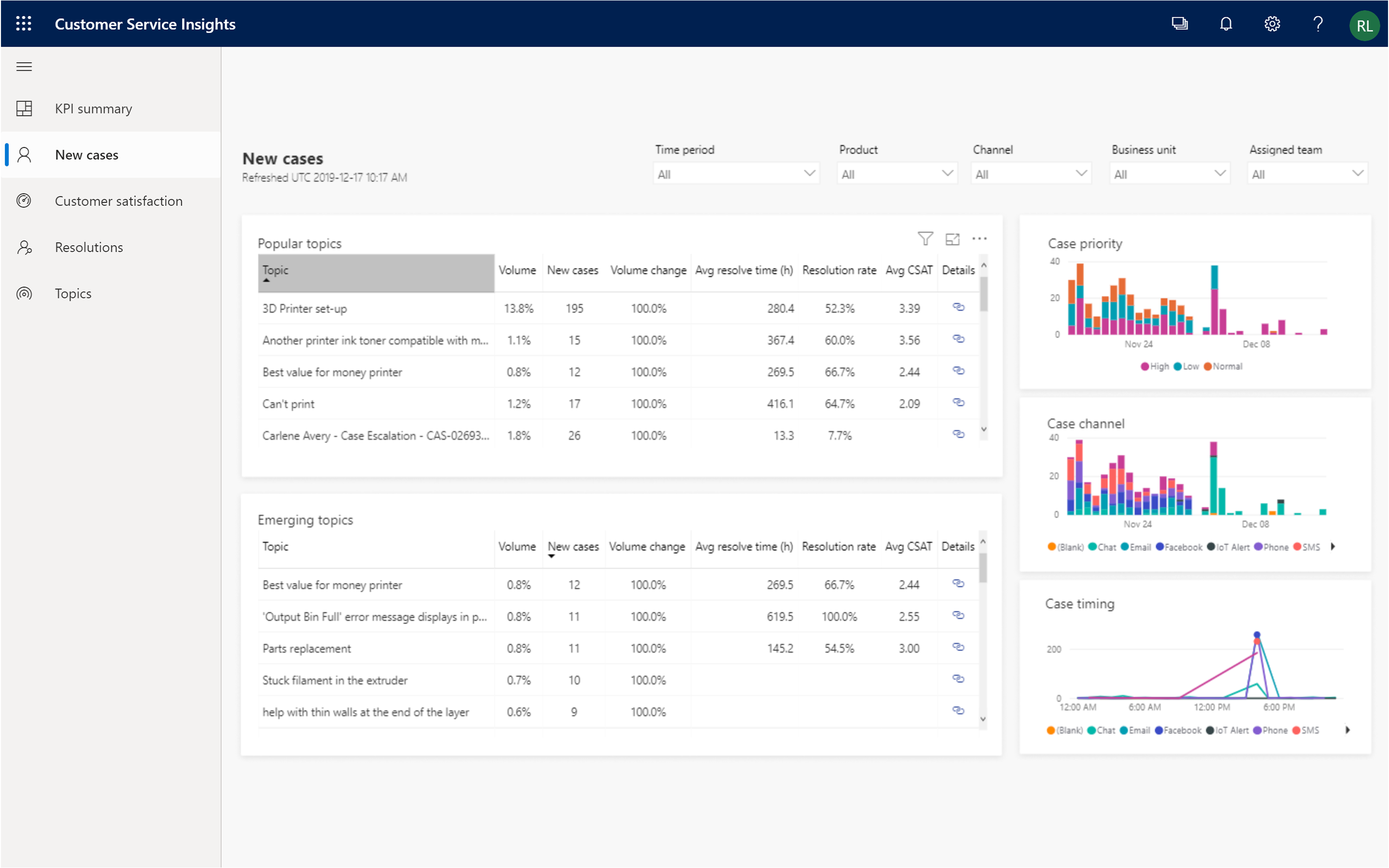Screen dimensions: 1389x868
Task: Open details link for 3D Printer set-up
Action: coord(958,307)
